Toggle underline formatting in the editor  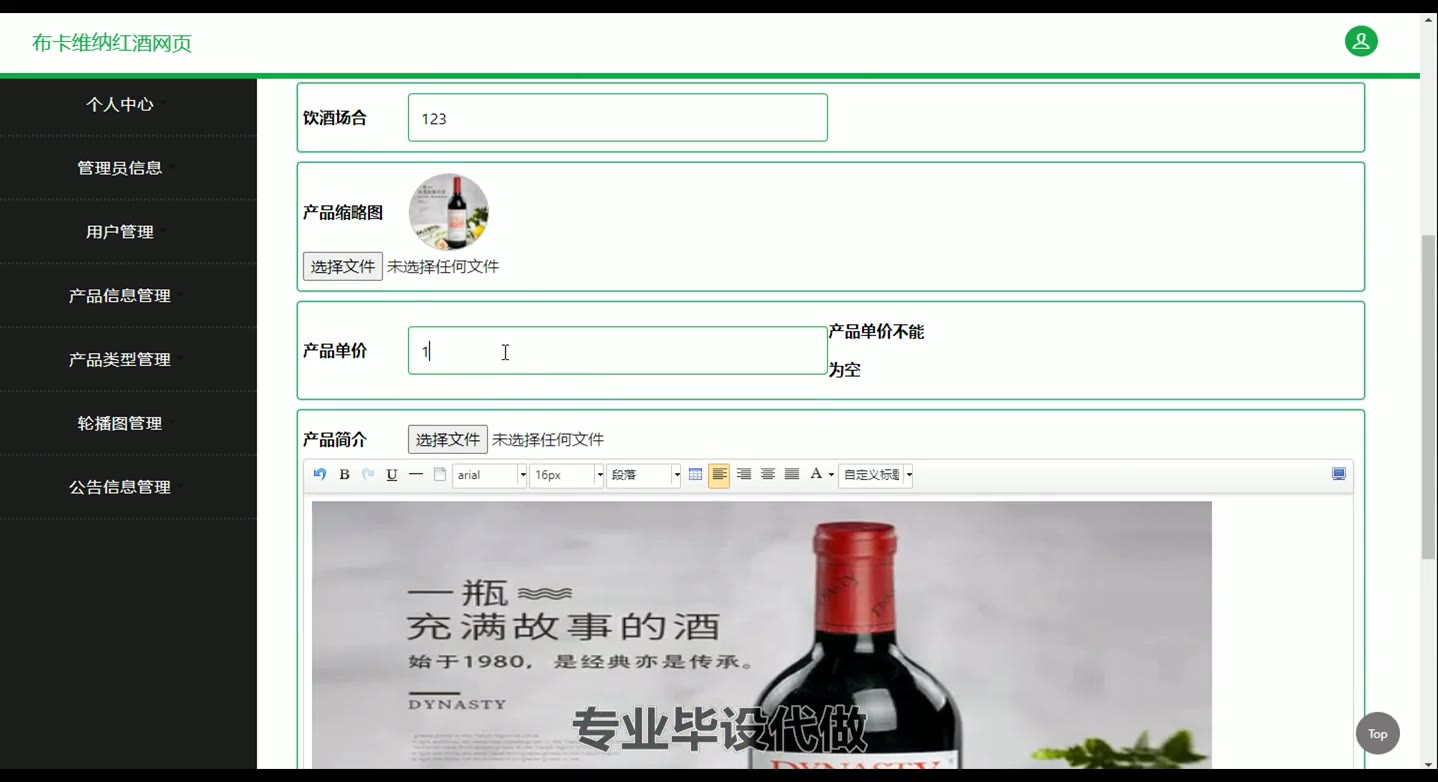coord(392,475)
